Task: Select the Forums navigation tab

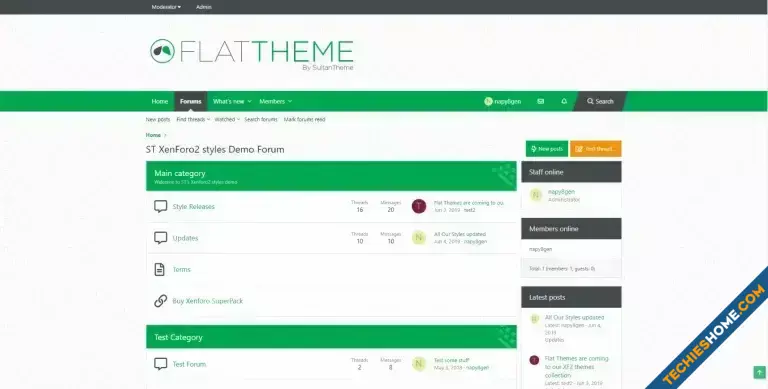Action: [x=191, y=101]
